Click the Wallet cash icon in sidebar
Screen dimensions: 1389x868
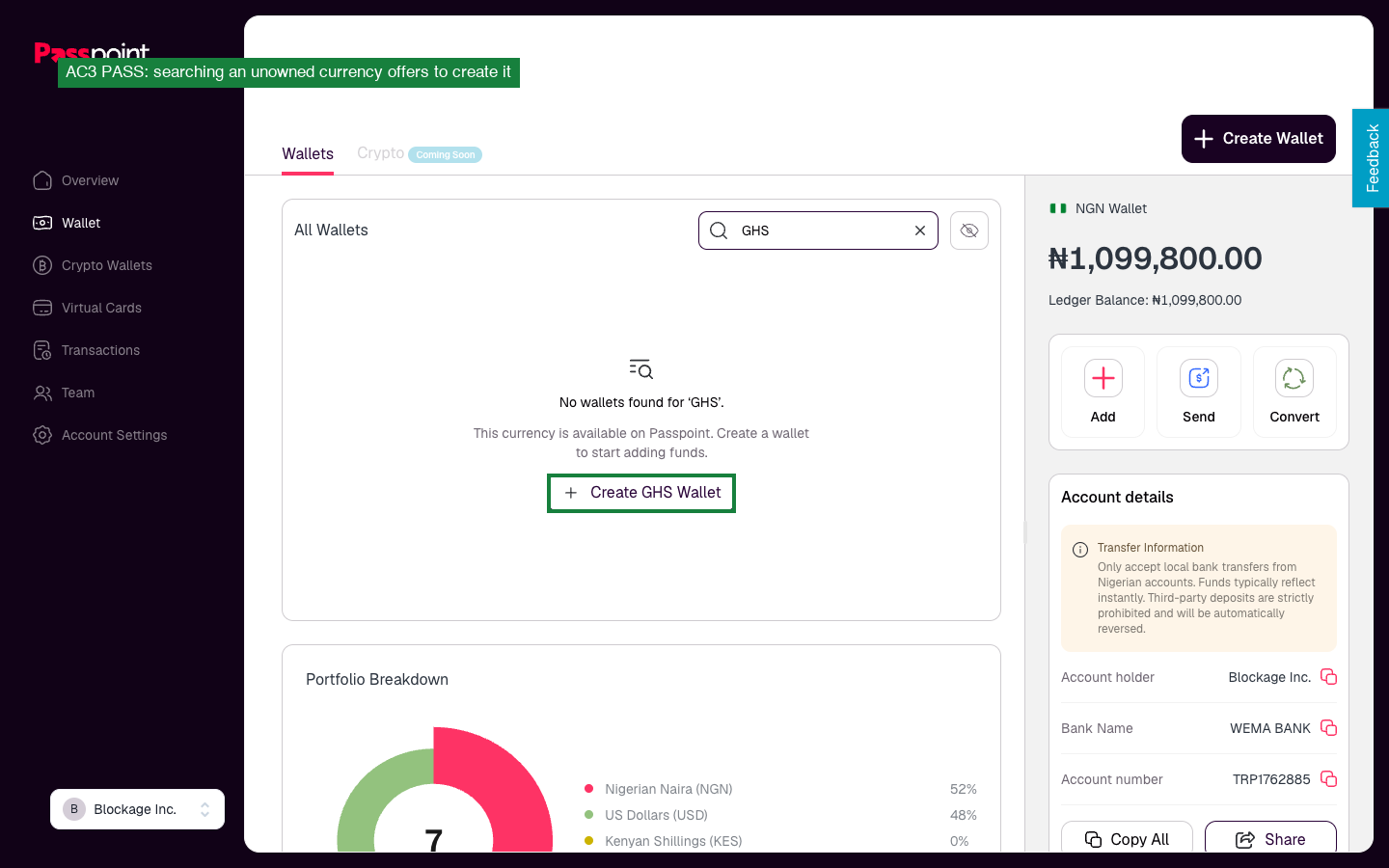[x=42, y=223]
